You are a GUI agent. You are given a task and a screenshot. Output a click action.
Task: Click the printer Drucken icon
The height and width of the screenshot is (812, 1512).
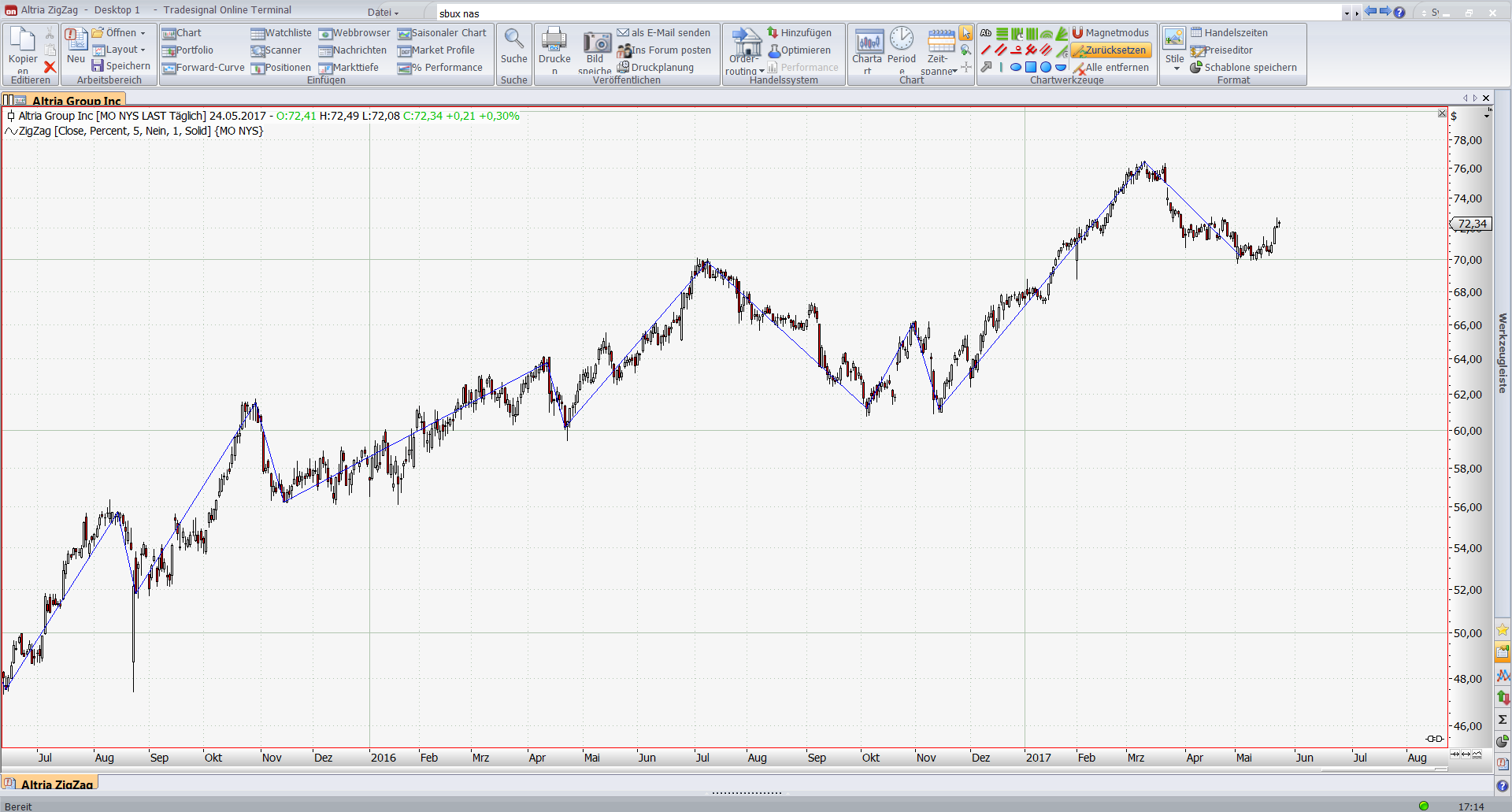[x=554, y=39]
